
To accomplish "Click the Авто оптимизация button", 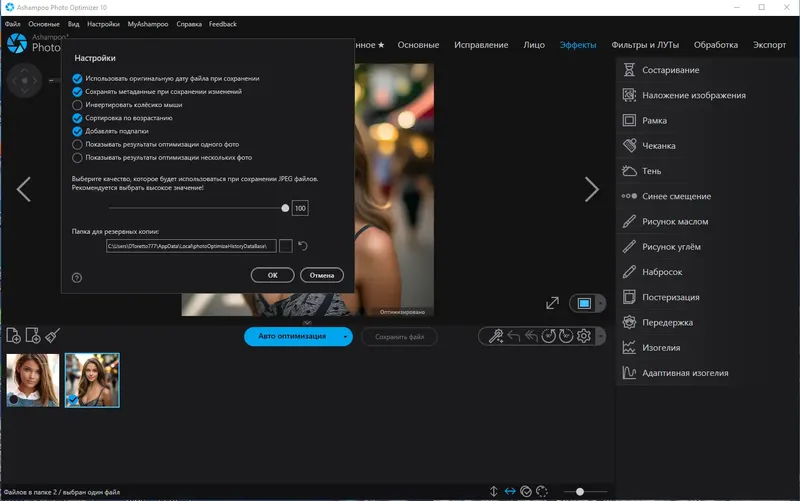I will click(x=292, y=337).
